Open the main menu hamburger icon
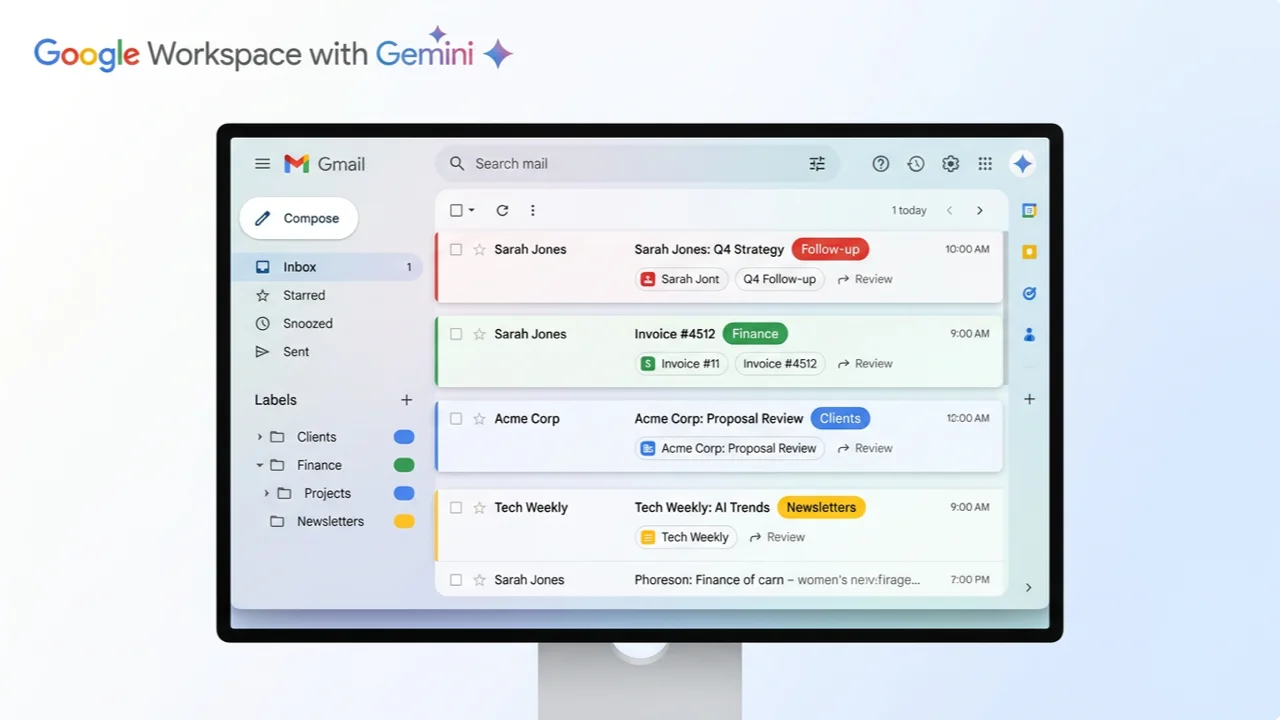Viewport: 1280px width, 720px height. pos(262,164)
